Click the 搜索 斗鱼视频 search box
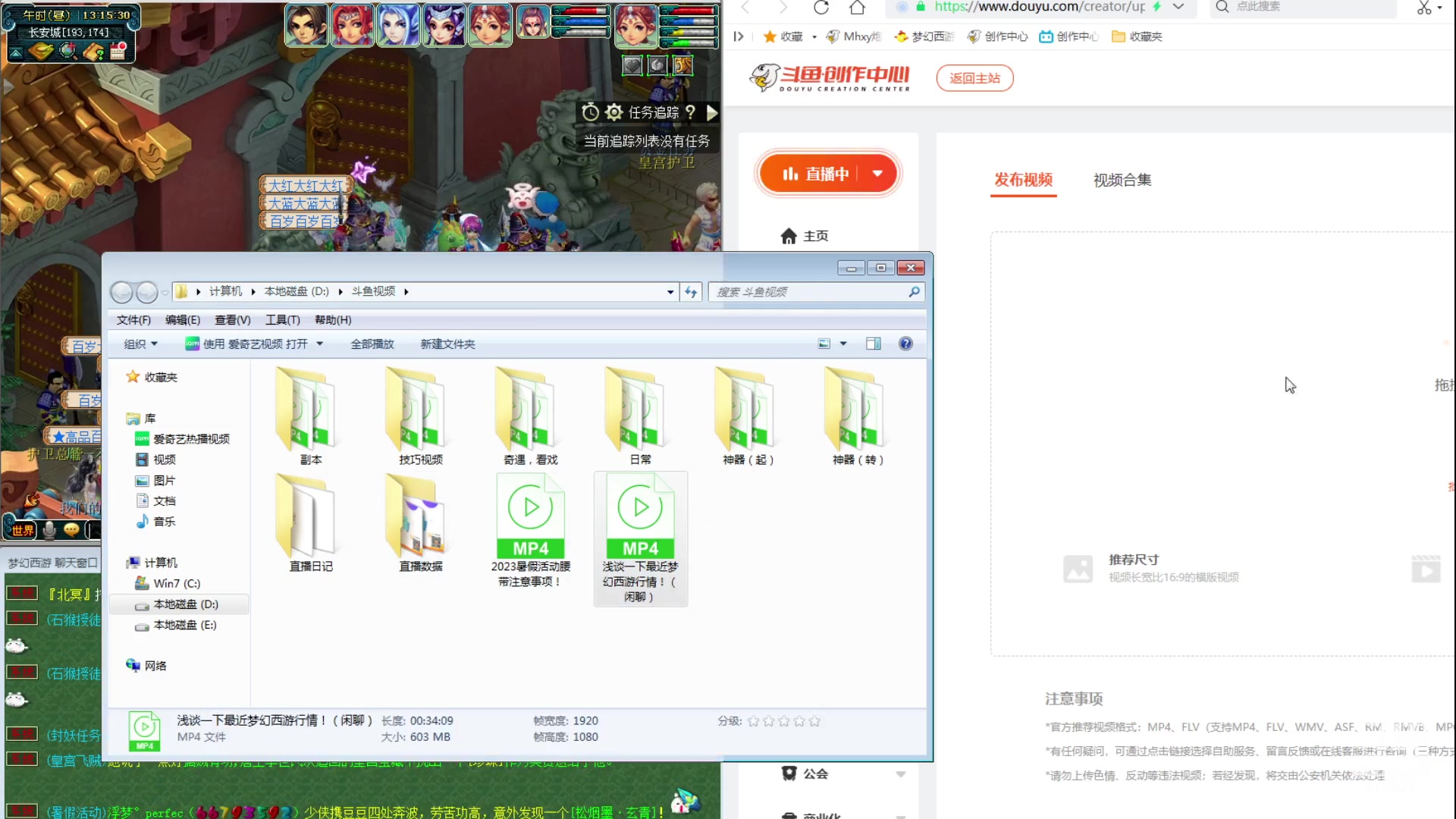1456x819 pixels. tap(815, 292)
